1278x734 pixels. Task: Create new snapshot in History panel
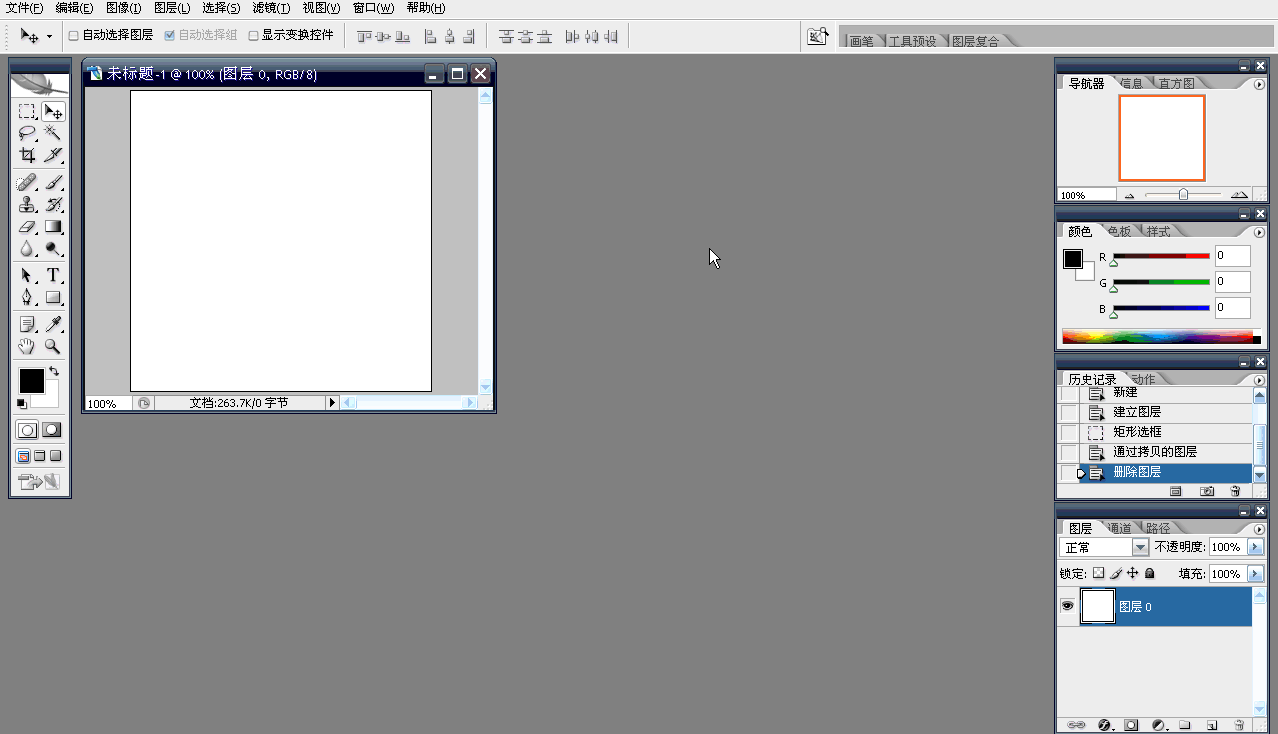click(1207, 492)
